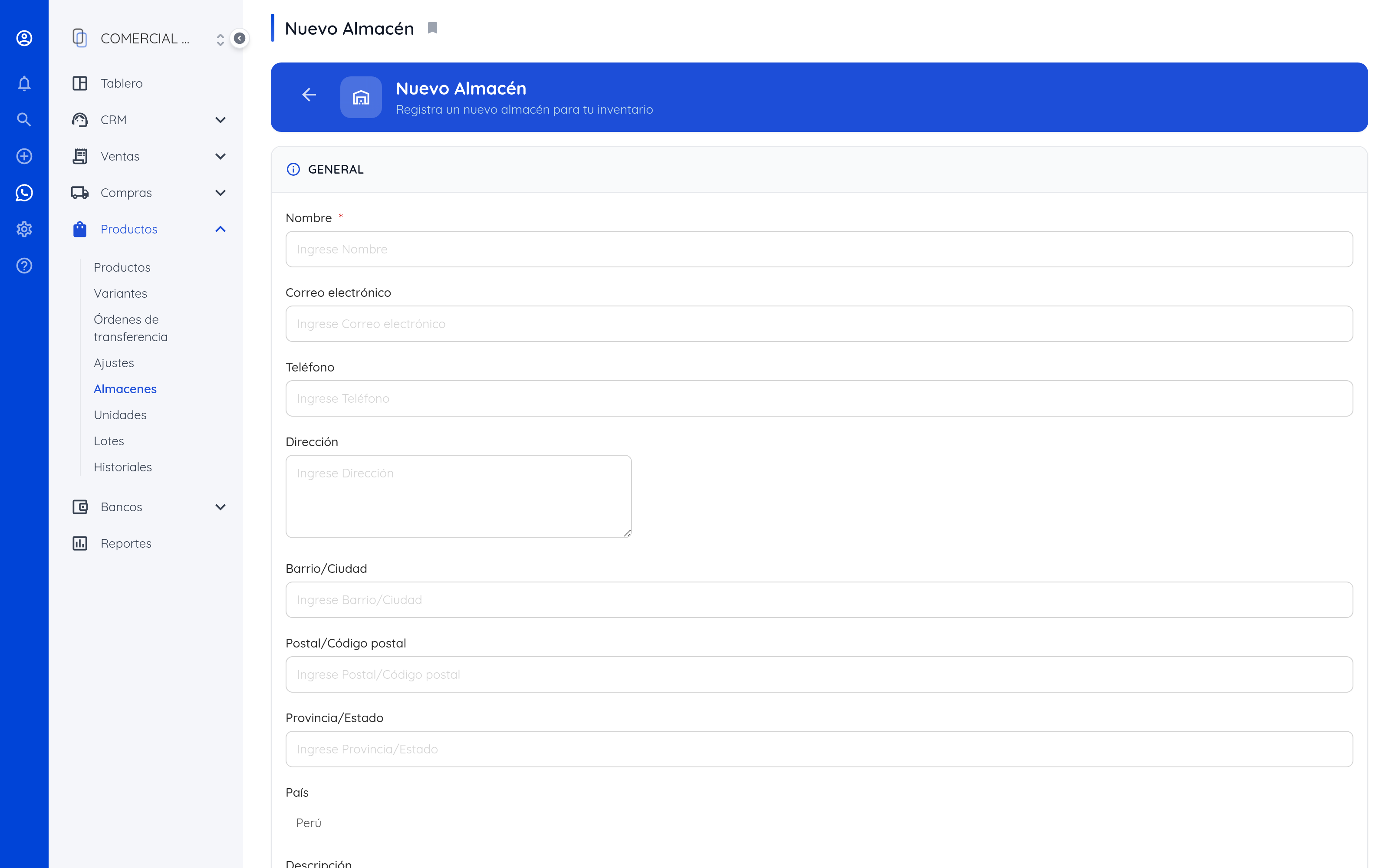
Task: Click the quick add plus icon
Action: (x=24, y=156)
